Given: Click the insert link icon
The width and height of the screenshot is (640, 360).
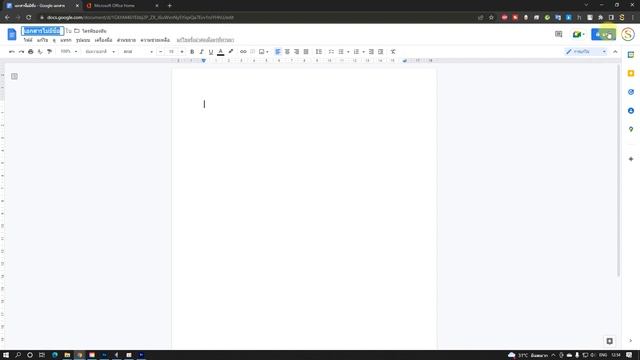Looking at the screenshot, I should click(x=243, y=52).
